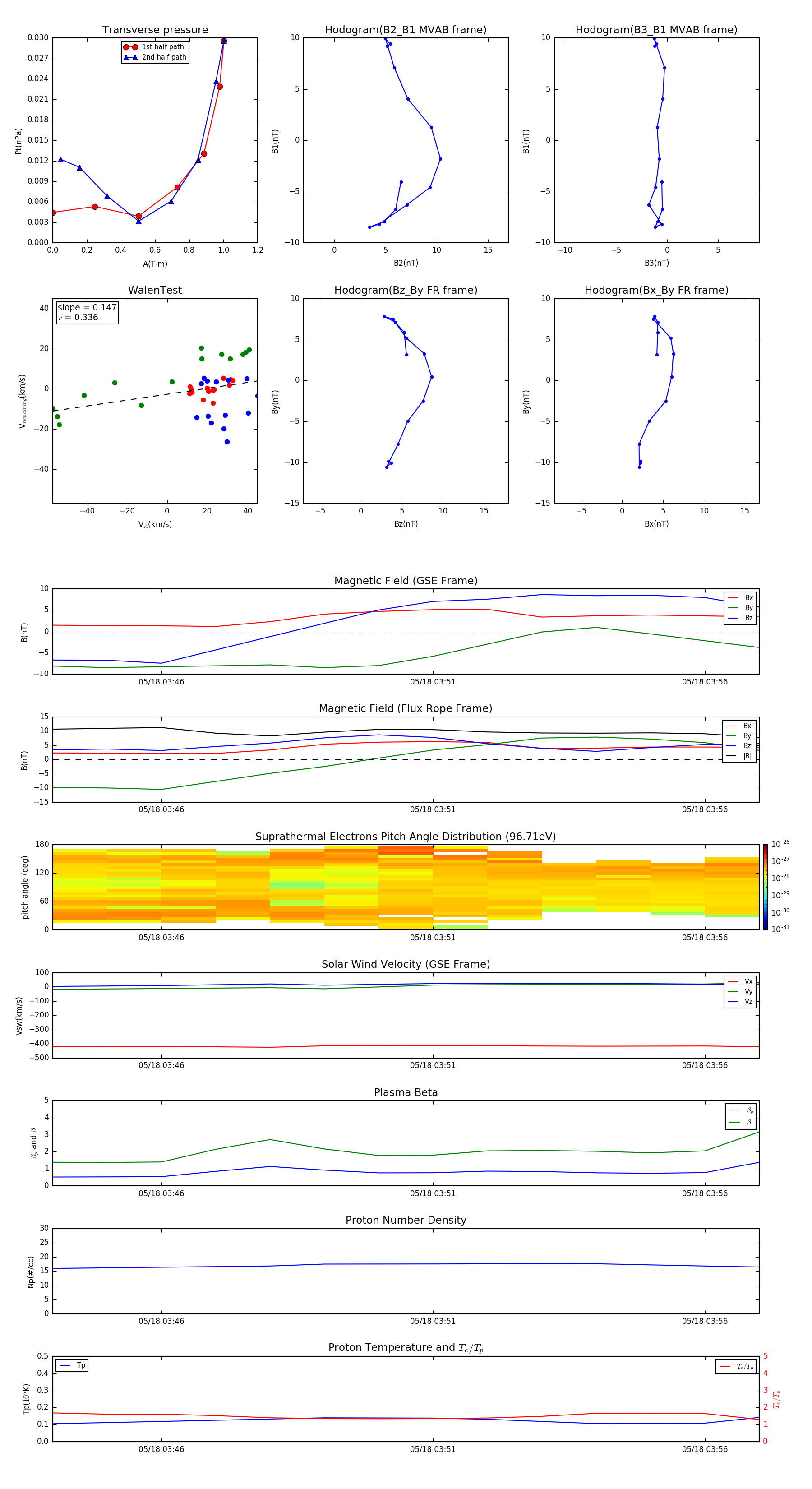This screenshot has height=1489, width=812.
Task: Click the green 'β' legend entry in Plasma Beta
Action: [740, 1122]
